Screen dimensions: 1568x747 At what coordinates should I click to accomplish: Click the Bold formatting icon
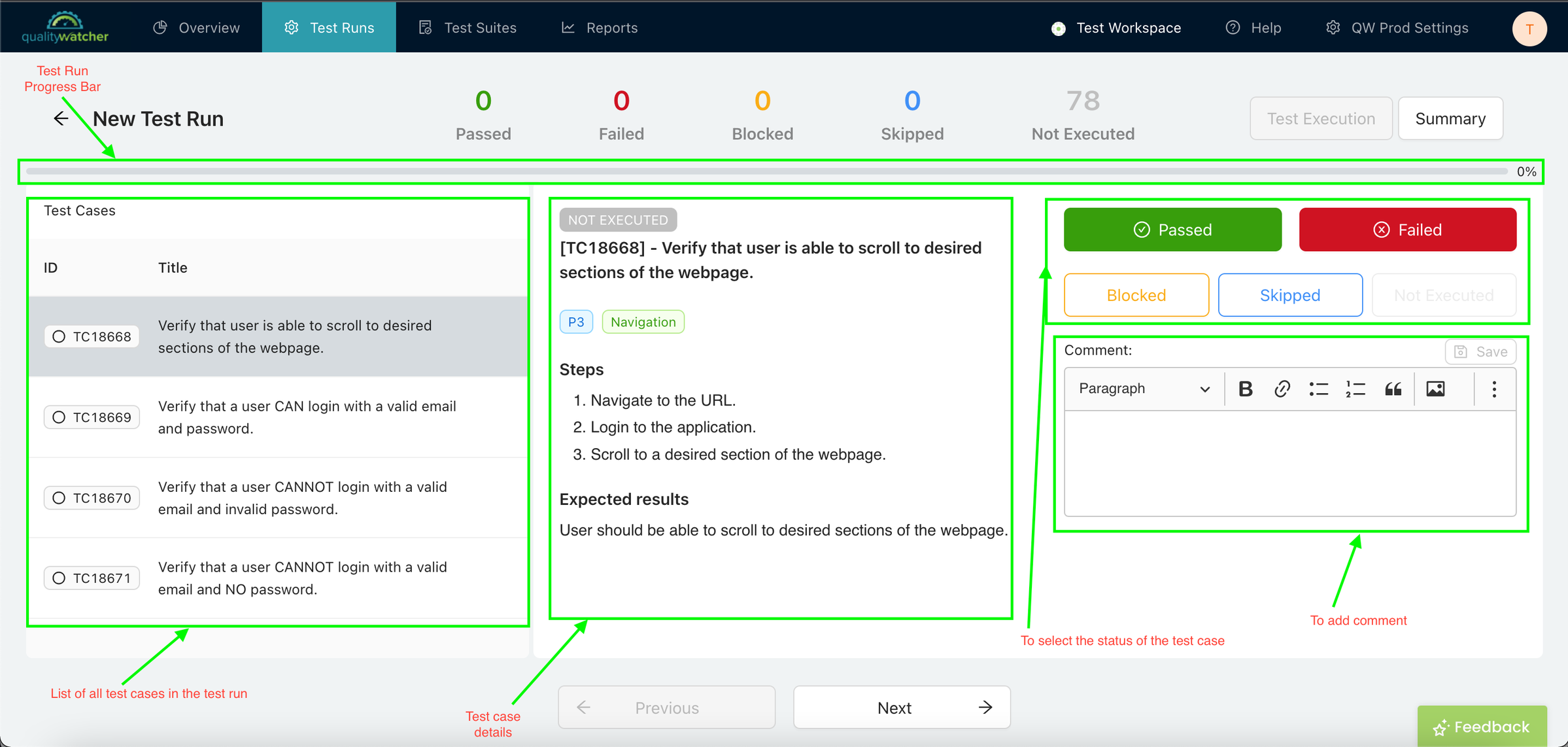point(1245,389)
